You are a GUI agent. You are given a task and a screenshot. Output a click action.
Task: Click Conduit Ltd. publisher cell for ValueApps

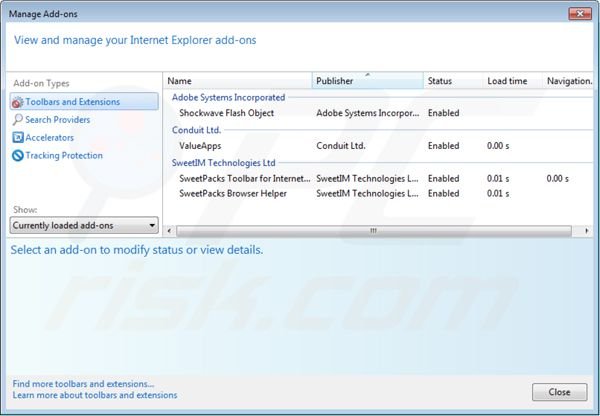(x=341, y=146)
